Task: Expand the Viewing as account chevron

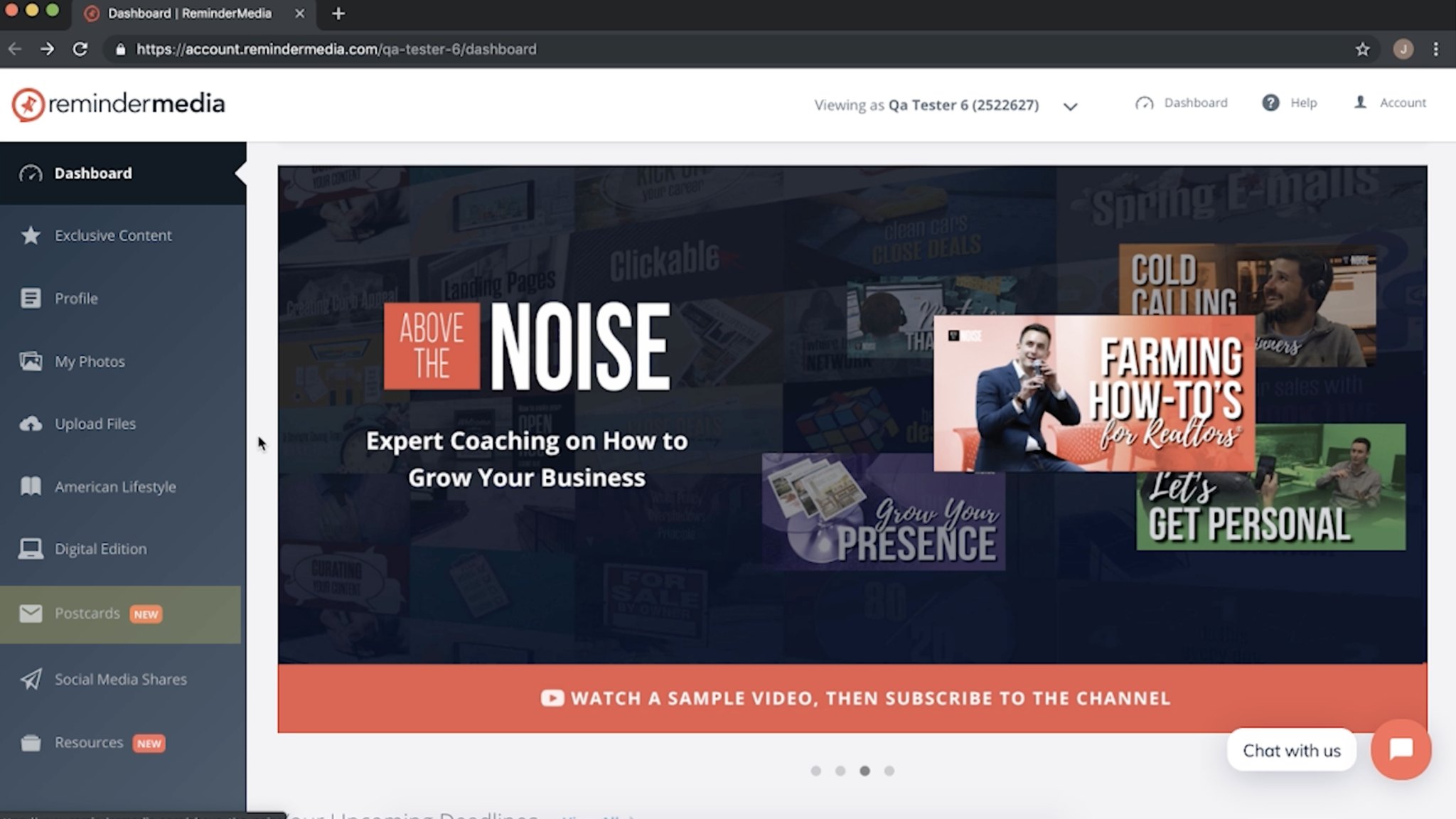Action: pos(1070,106)
